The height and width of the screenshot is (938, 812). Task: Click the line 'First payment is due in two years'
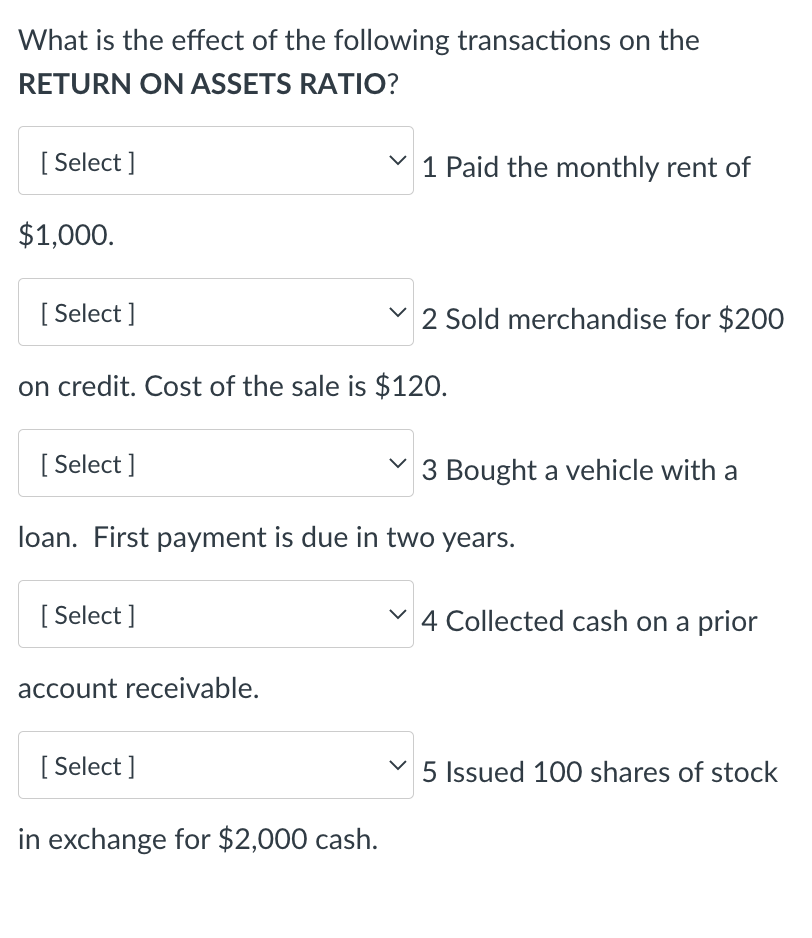click(x=305, y=538)
